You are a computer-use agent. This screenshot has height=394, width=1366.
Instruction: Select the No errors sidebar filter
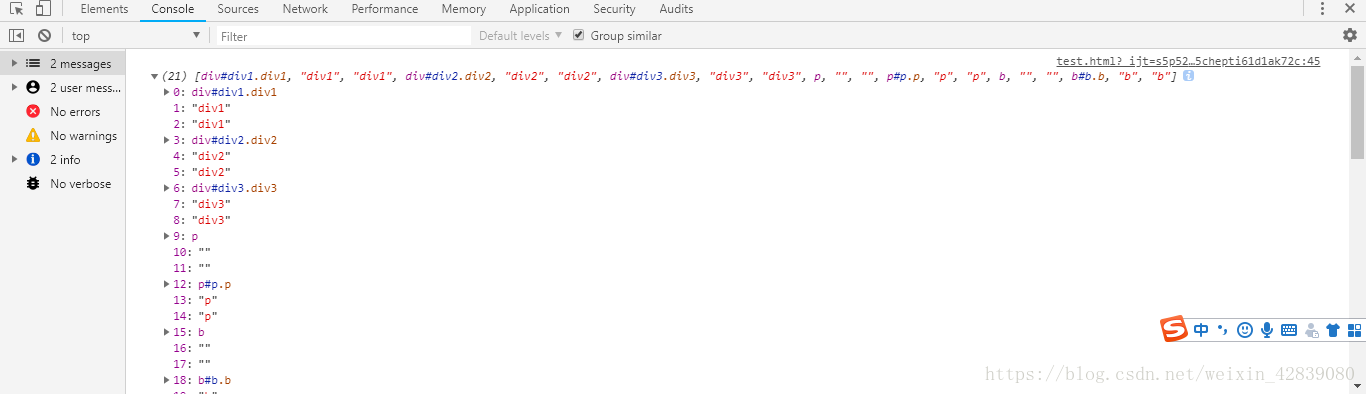click(63, 112)
